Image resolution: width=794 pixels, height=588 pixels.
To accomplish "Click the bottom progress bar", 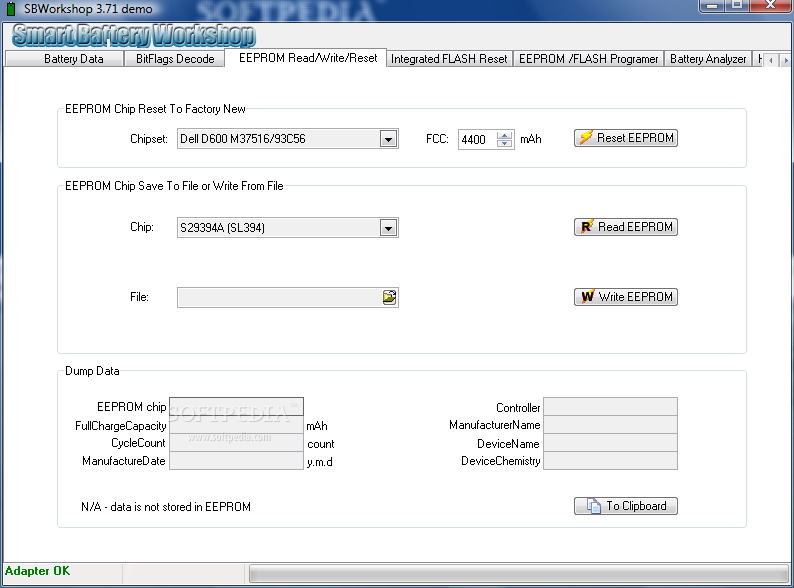I will (x=519, y=574).
